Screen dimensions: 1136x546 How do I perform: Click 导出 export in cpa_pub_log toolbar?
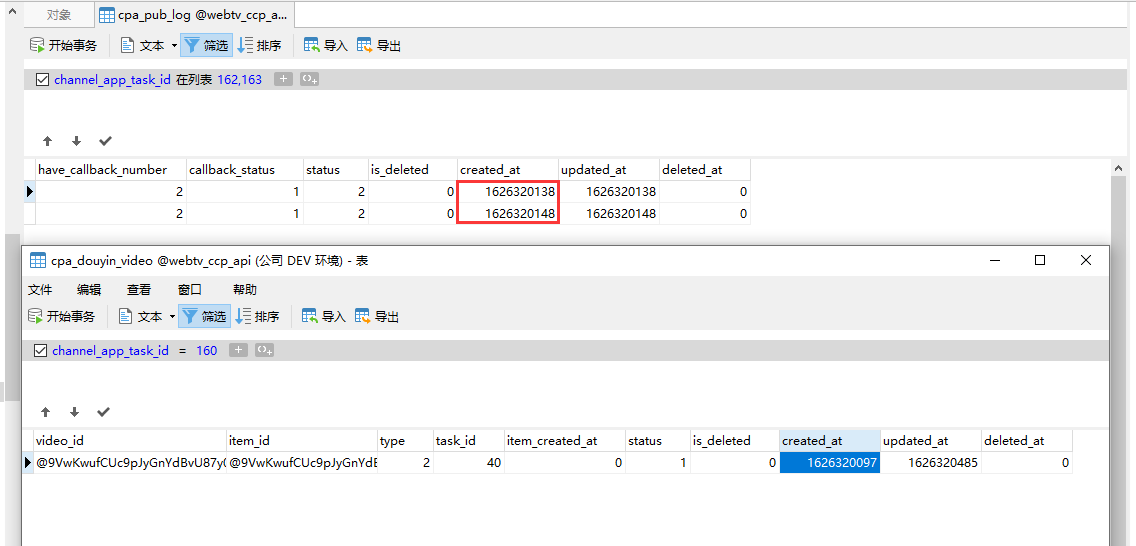point(379,46)
